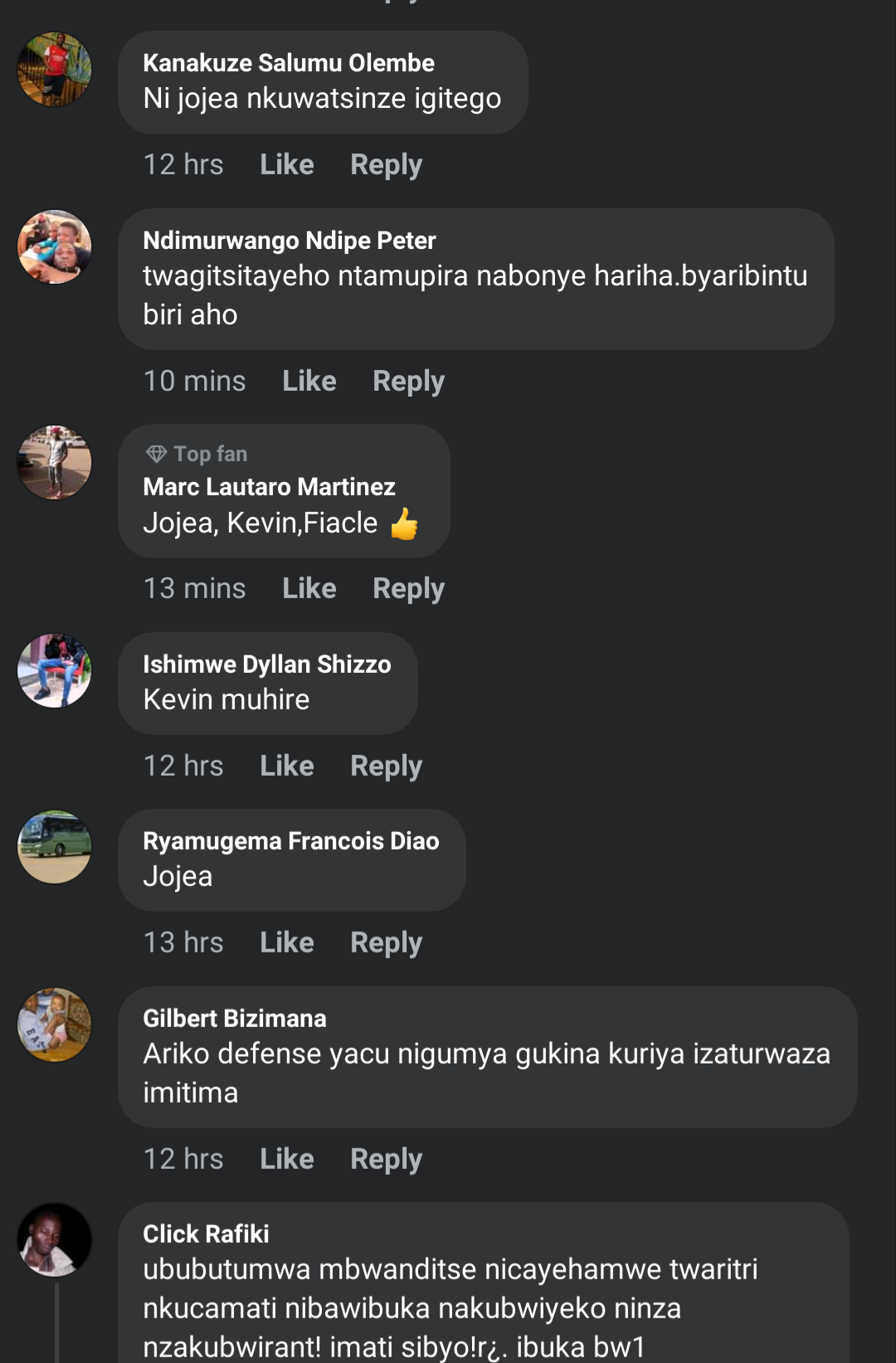Viewport: 896px width, 1363px height.
Task: Open Gilbert Bizimana's name link
Action: (x=235, y=1018)
